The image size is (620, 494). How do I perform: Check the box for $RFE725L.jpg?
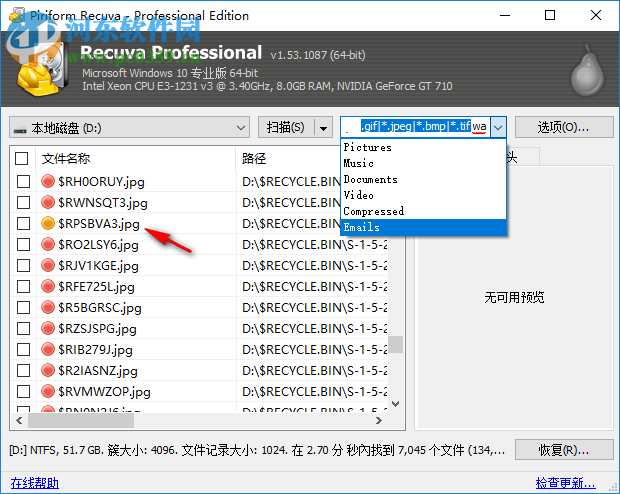23,286
